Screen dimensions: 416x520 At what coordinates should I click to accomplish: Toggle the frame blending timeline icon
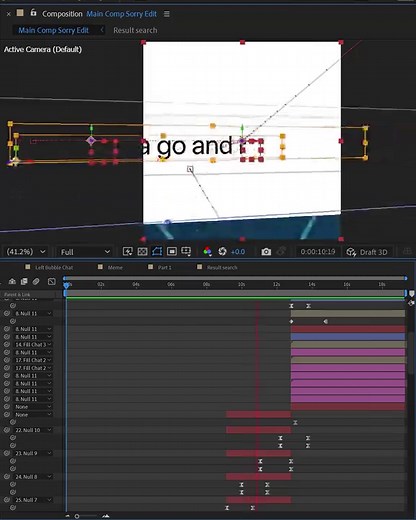coord(24,281)
